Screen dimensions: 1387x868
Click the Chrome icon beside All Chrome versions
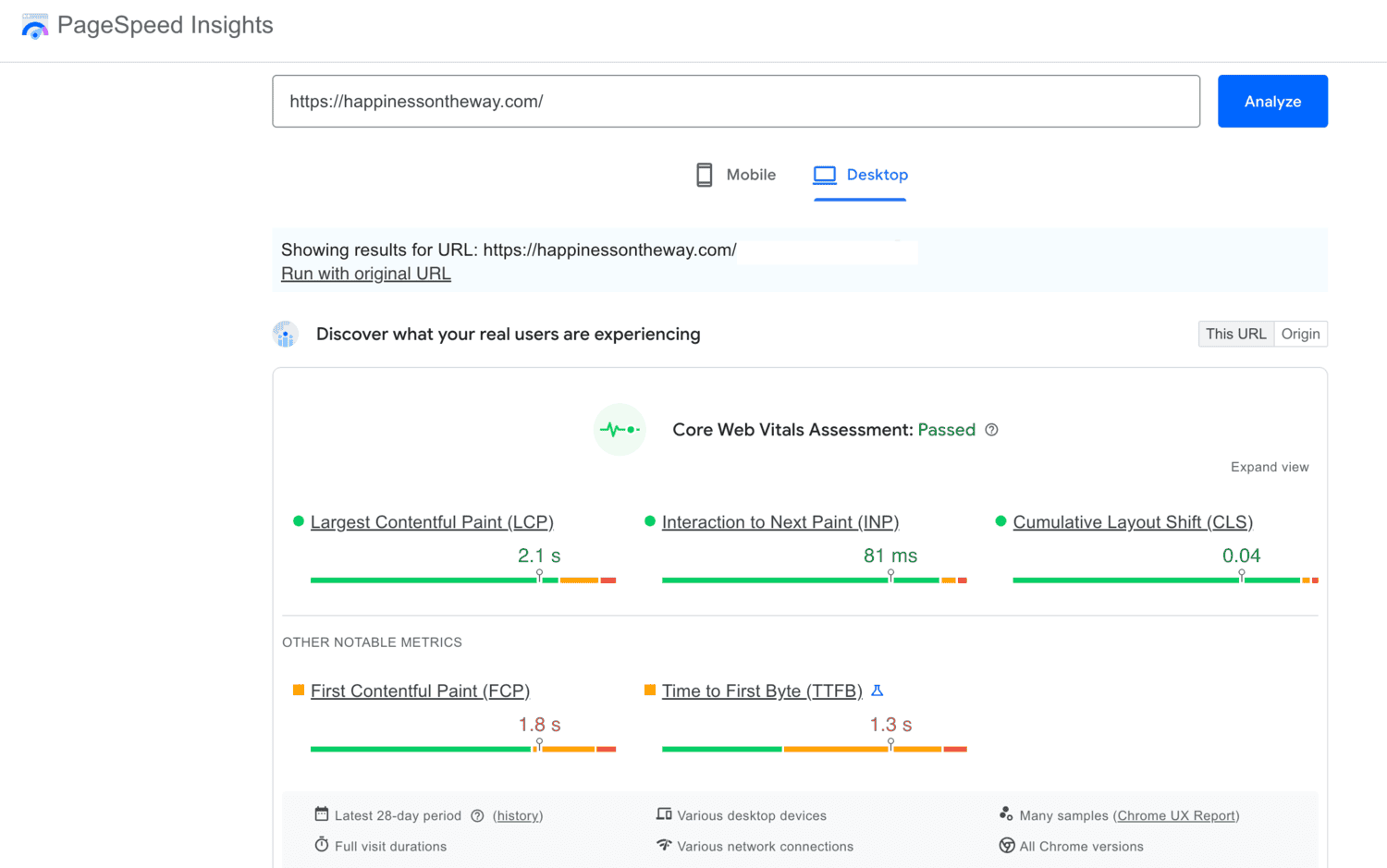pyautogui.click(x=1007, y=845)
